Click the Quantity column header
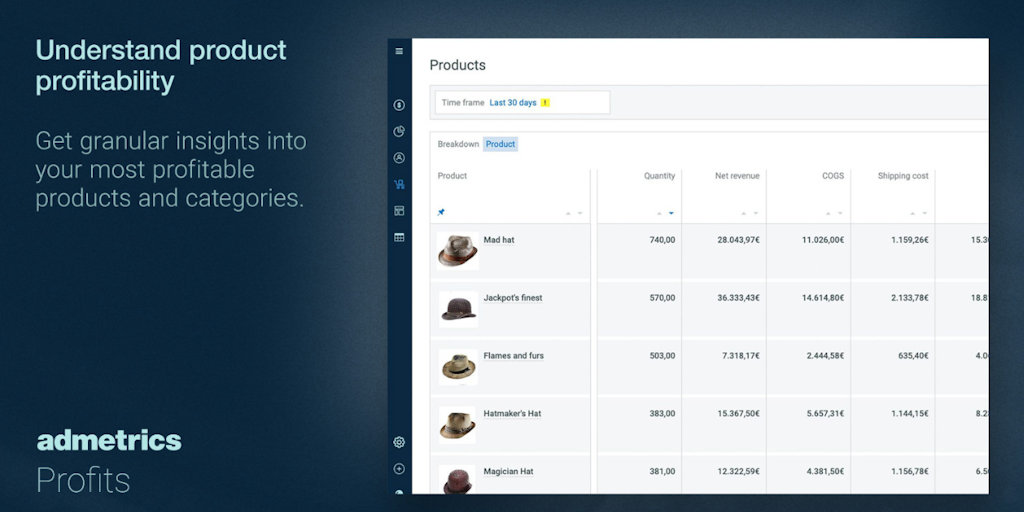This screenshot has width=1024, height=512. click(660, 176)
